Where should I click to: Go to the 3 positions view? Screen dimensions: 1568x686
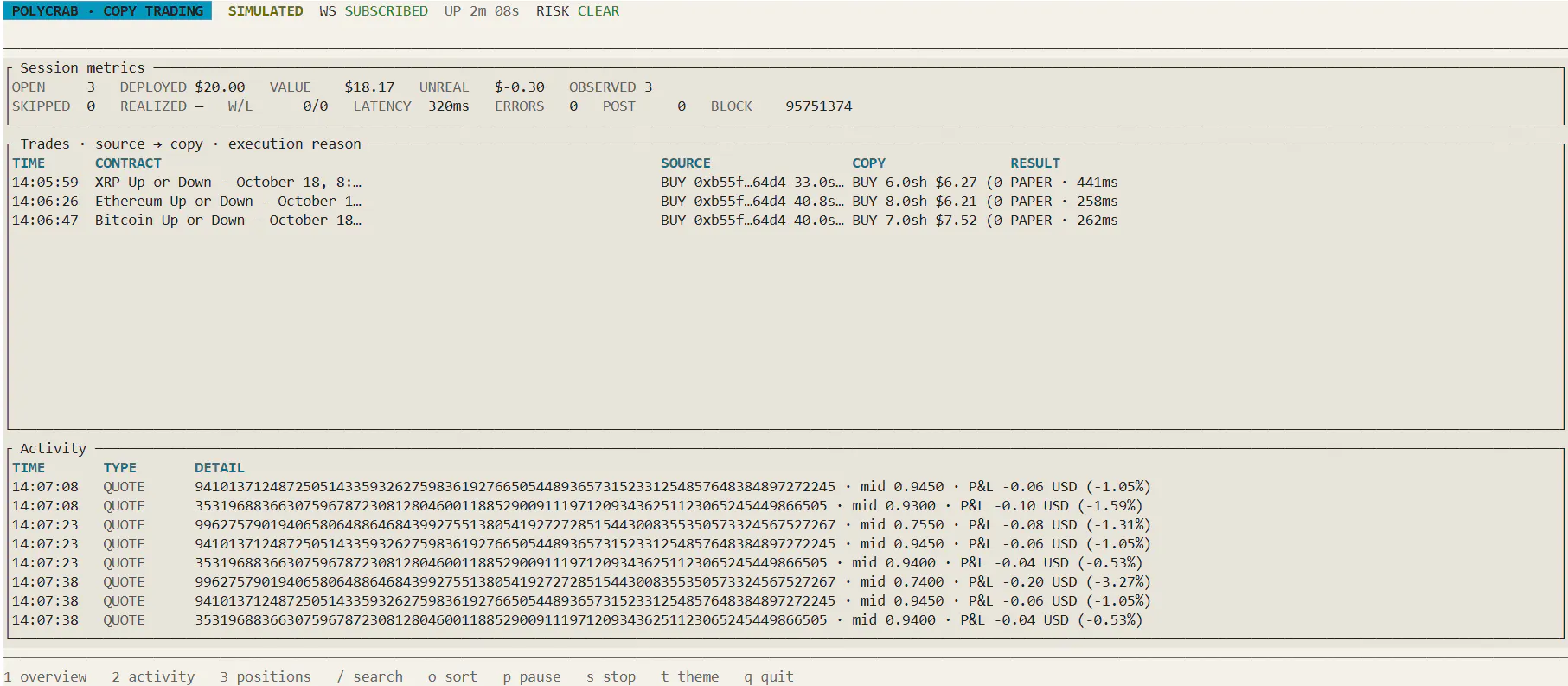pyautogui.click(x=266, y=676)
